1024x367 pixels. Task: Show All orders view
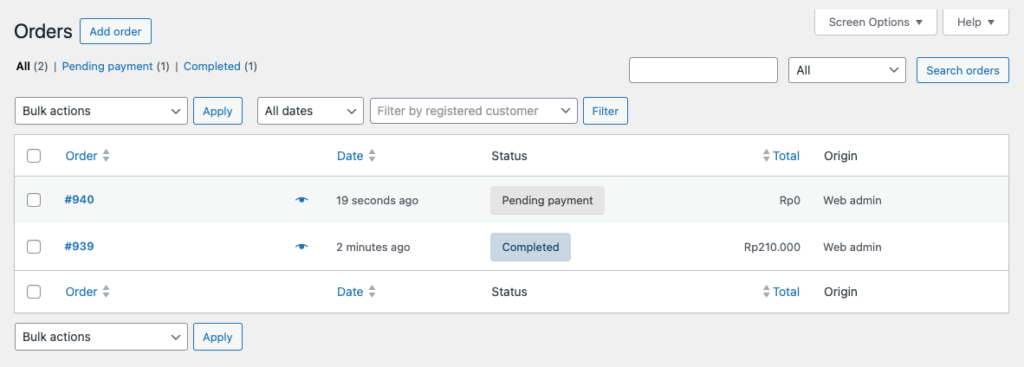pos(24,66)
